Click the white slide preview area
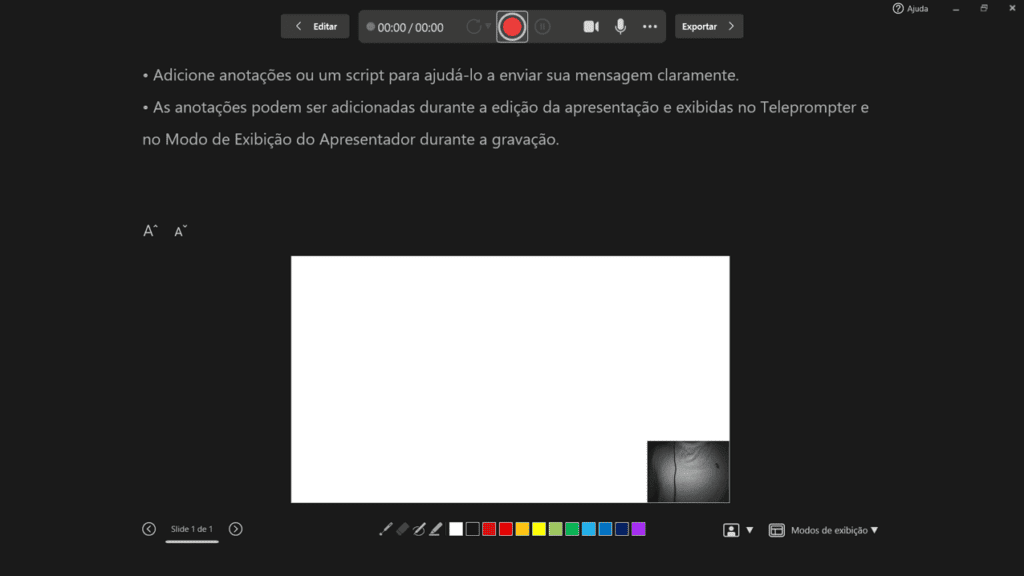The width and height of the screenshot is (1024, 576). [x=510, y=379]
